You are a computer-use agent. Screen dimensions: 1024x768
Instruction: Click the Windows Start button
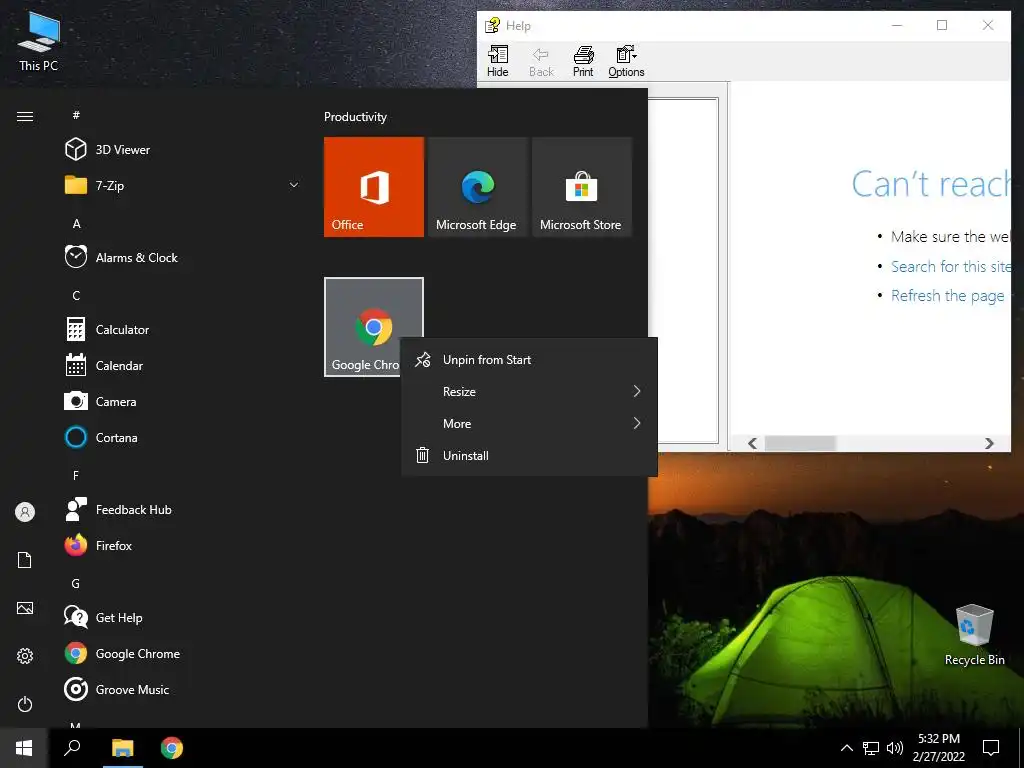[x=24, y=748]
